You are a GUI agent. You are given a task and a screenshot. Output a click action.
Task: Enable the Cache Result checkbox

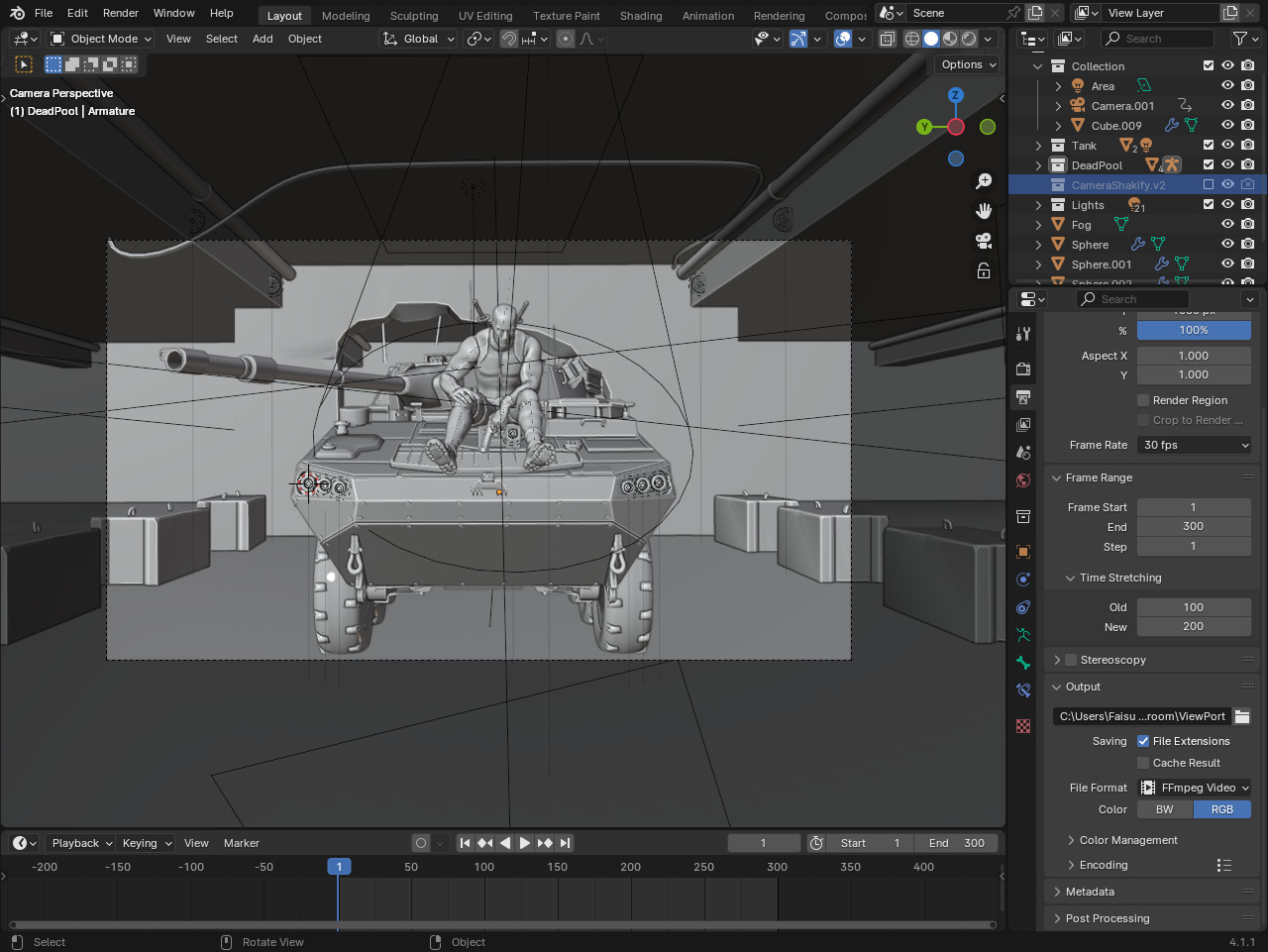1143,763
